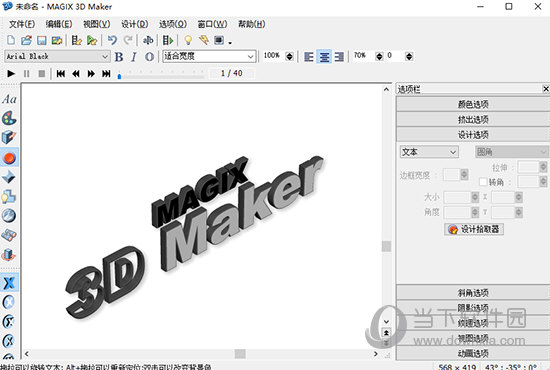Select the bold blue X style icon
The image size is (550, 370).
[9, 283]
